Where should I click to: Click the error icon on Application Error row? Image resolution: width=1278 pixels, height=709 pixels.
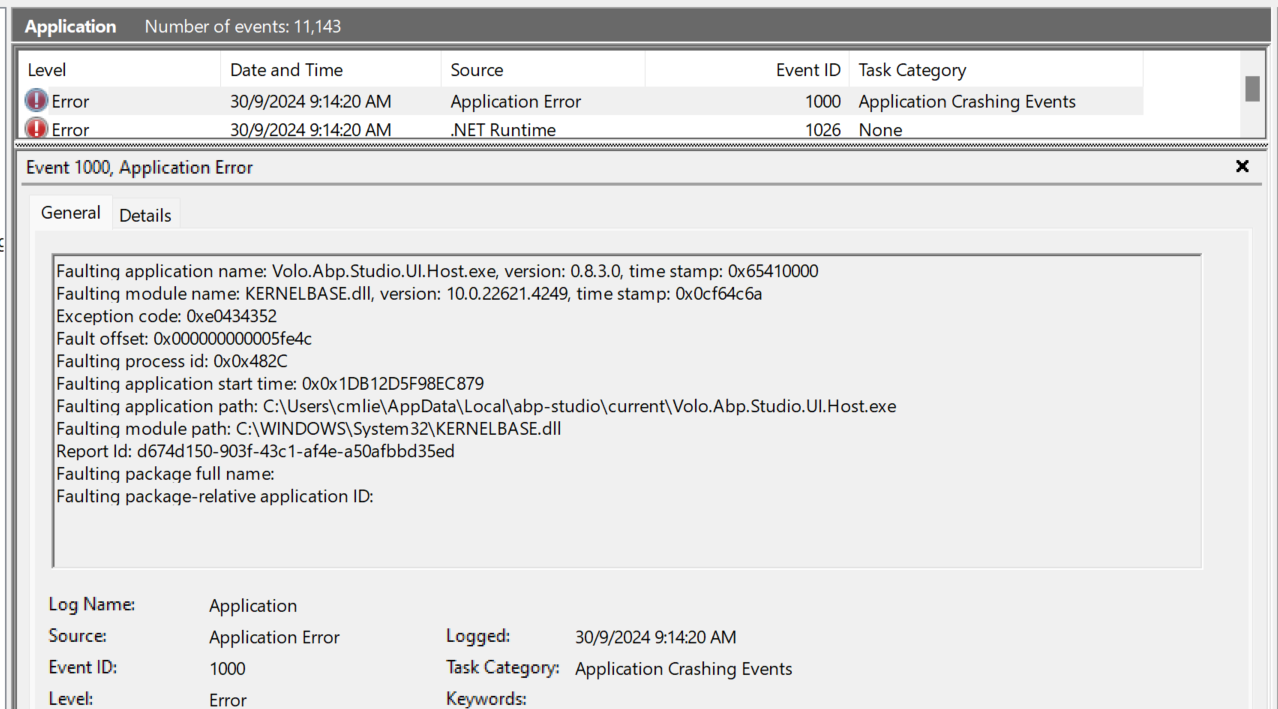coord(36,101)
